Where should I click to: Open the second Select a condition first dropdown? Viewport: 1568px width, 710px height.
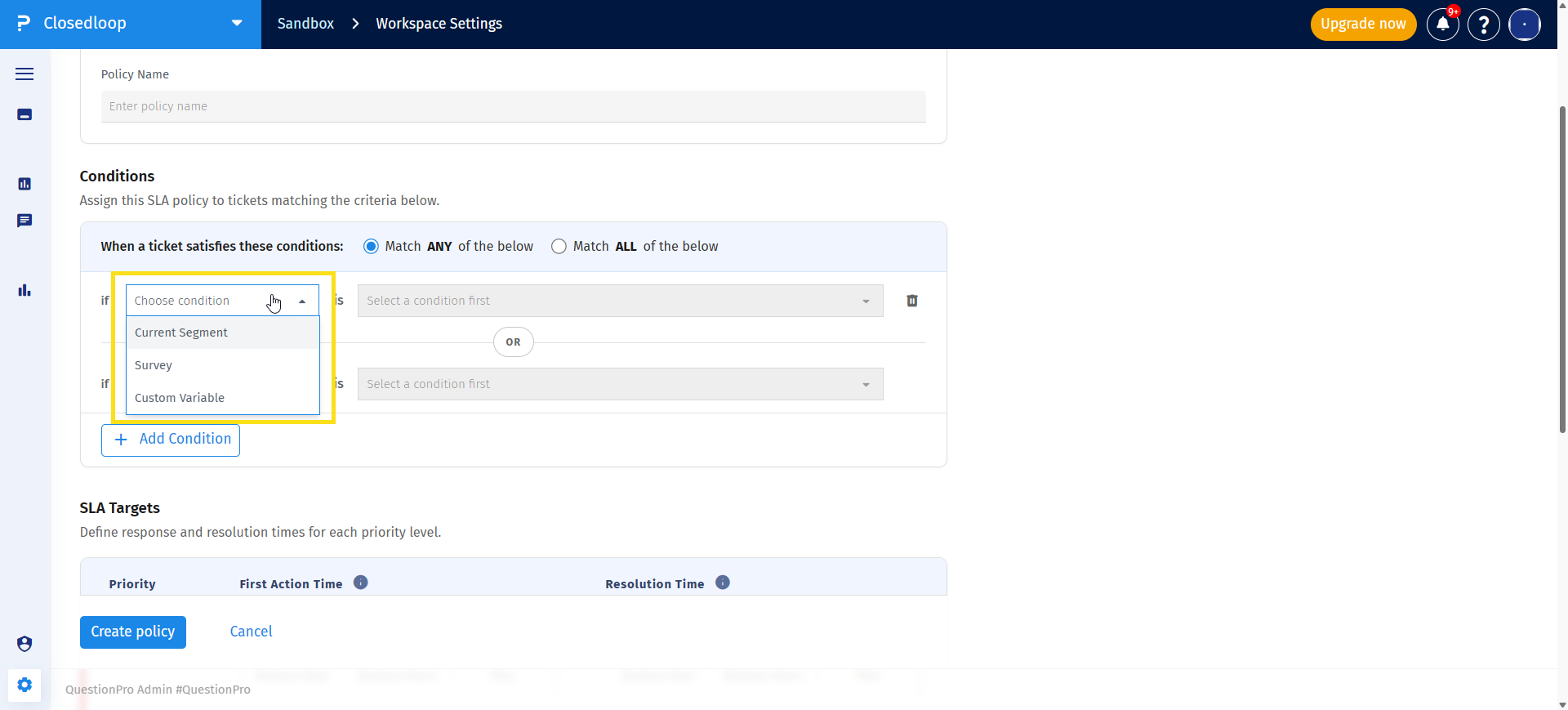click(621, 384)
